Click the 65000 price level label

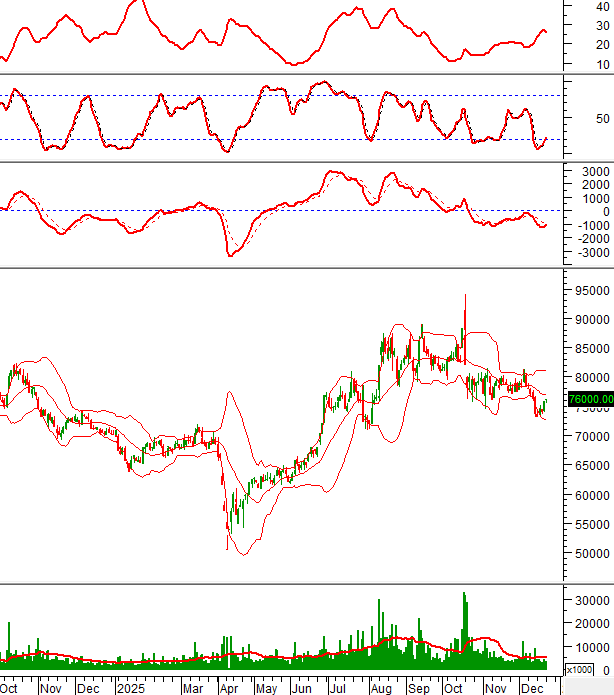click(x=590, y=466)
